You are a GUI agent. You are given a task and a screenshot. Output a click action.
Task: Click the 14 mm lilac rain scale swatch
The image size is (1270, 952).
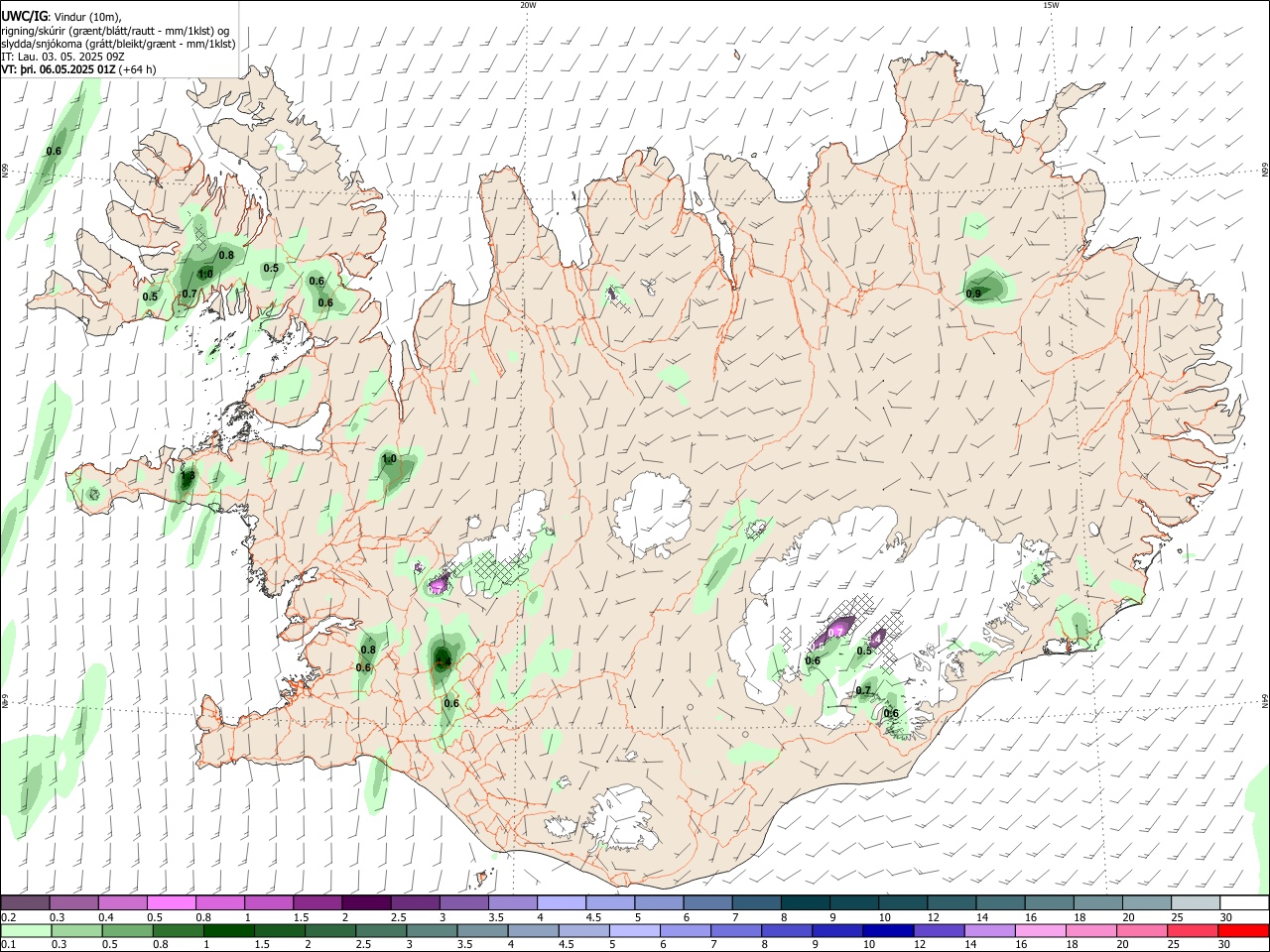988,930
